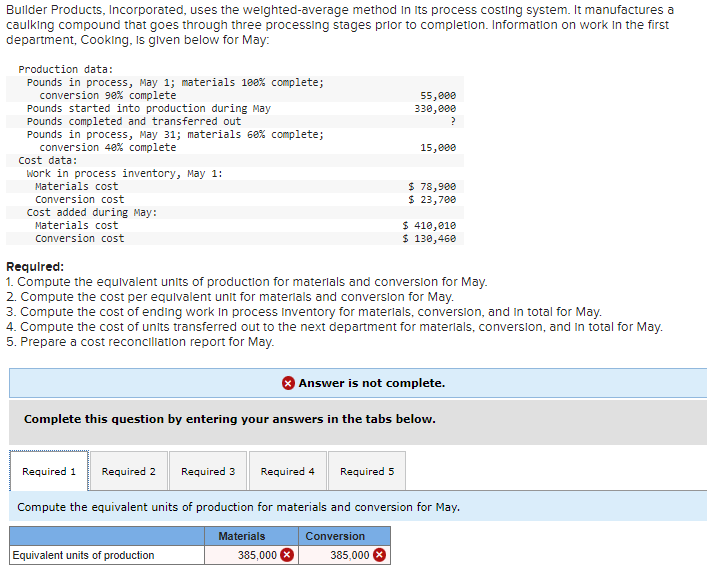Click the Materials column header

[x=251, y=536]
